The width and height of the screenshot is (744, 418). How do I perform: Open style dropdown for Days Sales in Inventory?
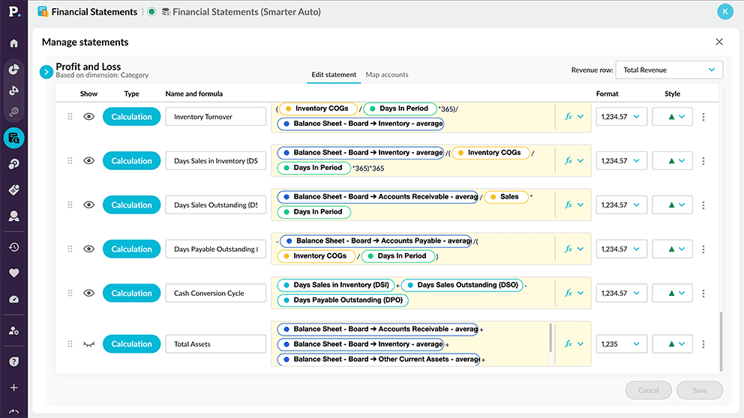672,161
